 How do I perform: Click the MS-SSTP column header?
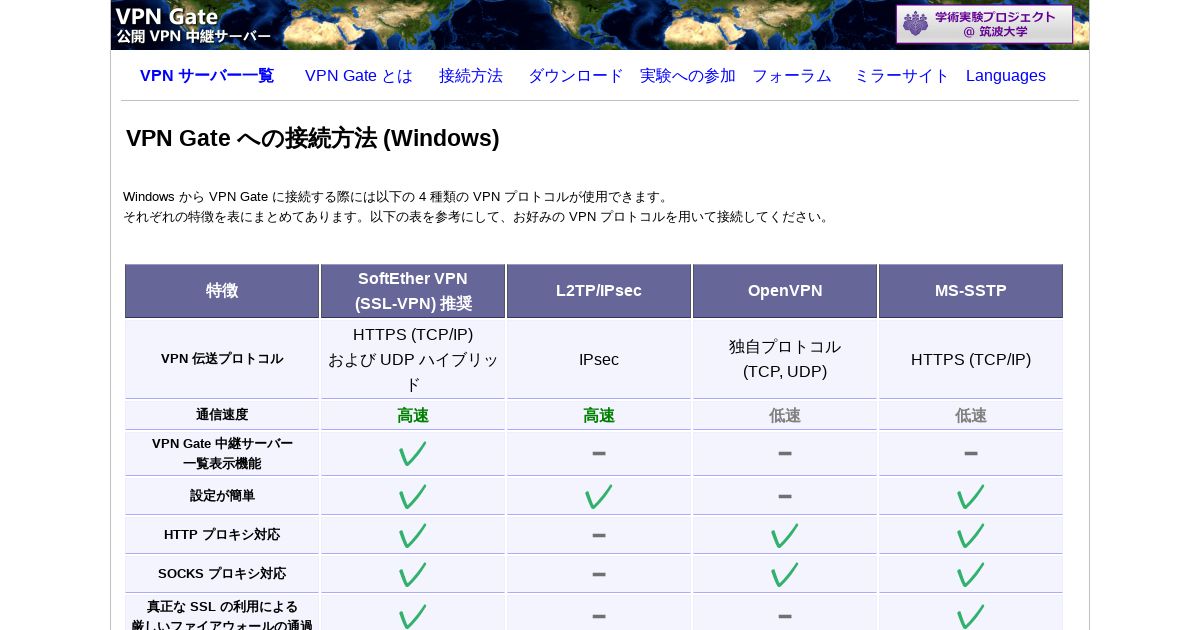tap(971, 291)
